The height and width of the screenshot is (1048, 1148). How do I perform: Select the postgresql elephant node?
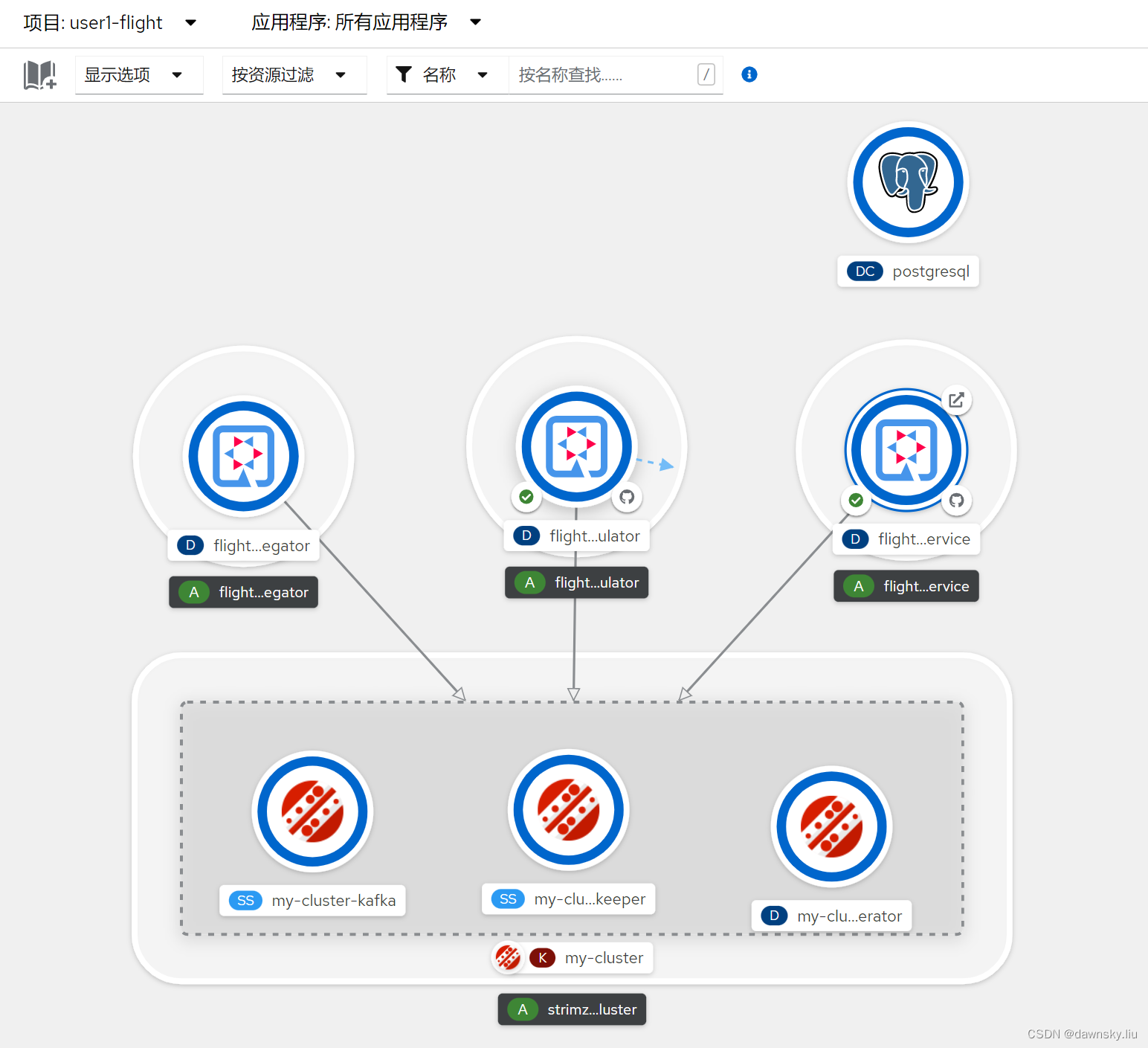[908, 182]
